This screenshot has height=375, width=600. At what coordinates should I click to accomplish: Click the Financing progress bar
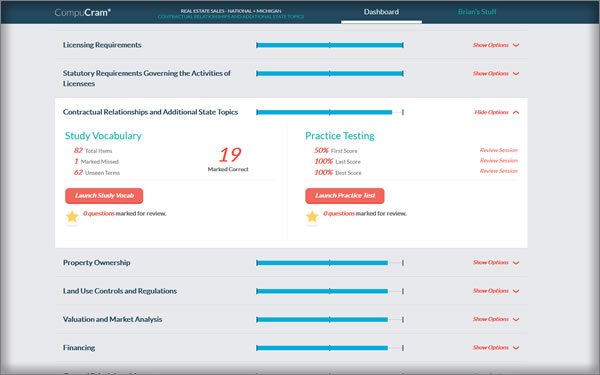[329, 348]
